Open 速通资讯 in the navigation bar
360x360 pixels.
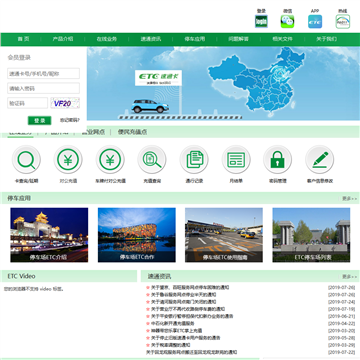pos(151,39)
